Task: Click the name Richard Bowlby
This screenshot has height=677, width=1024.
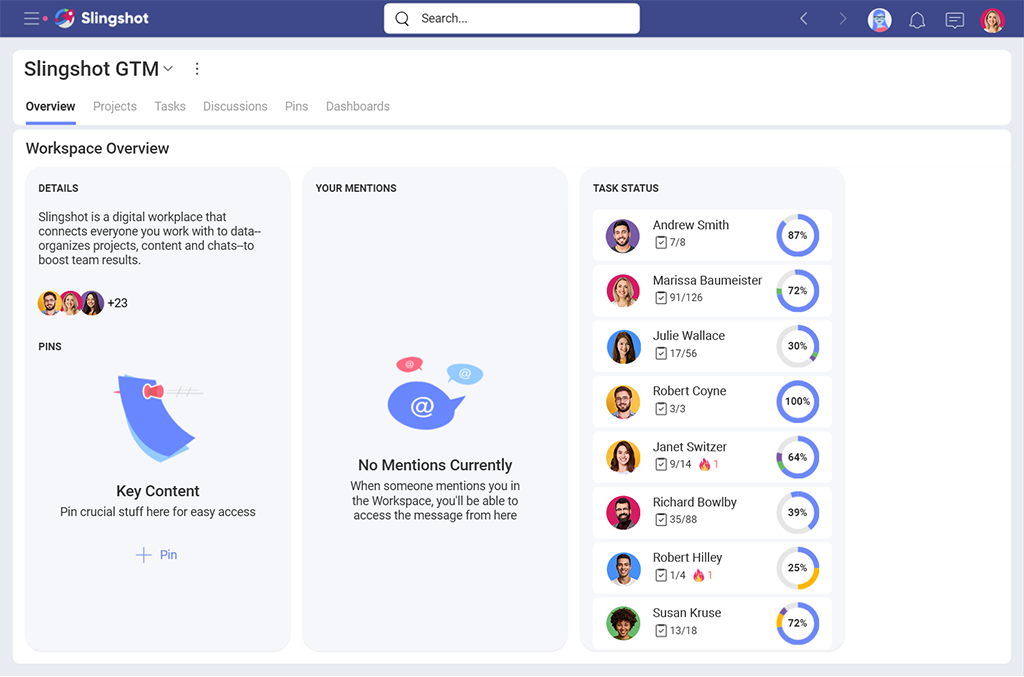Action: [695, 502]
